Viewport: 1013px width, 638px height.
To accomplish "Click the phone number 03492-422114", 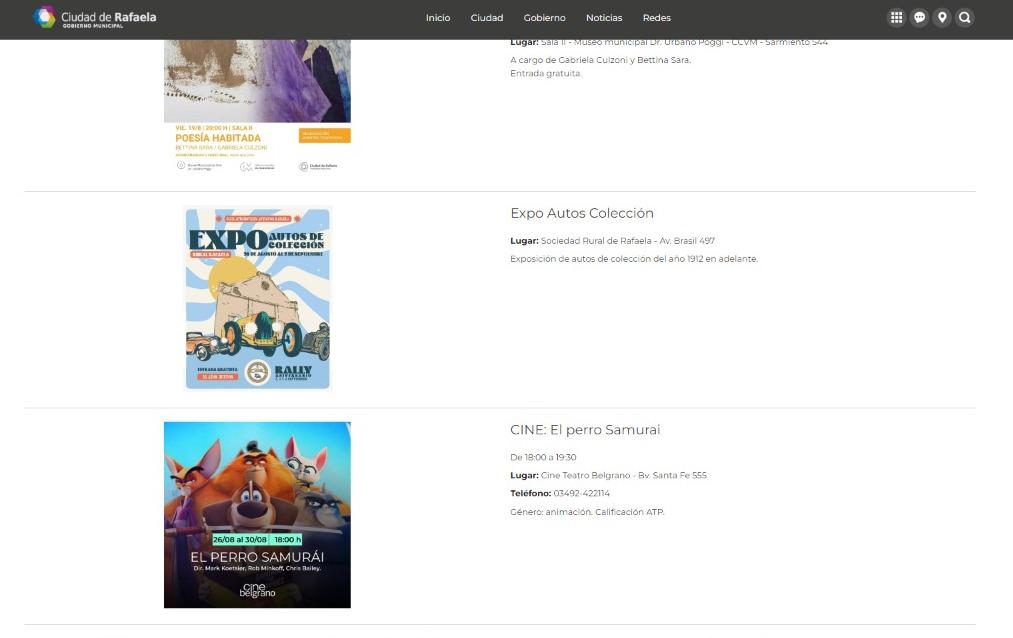I will click(x=581, y=493).
